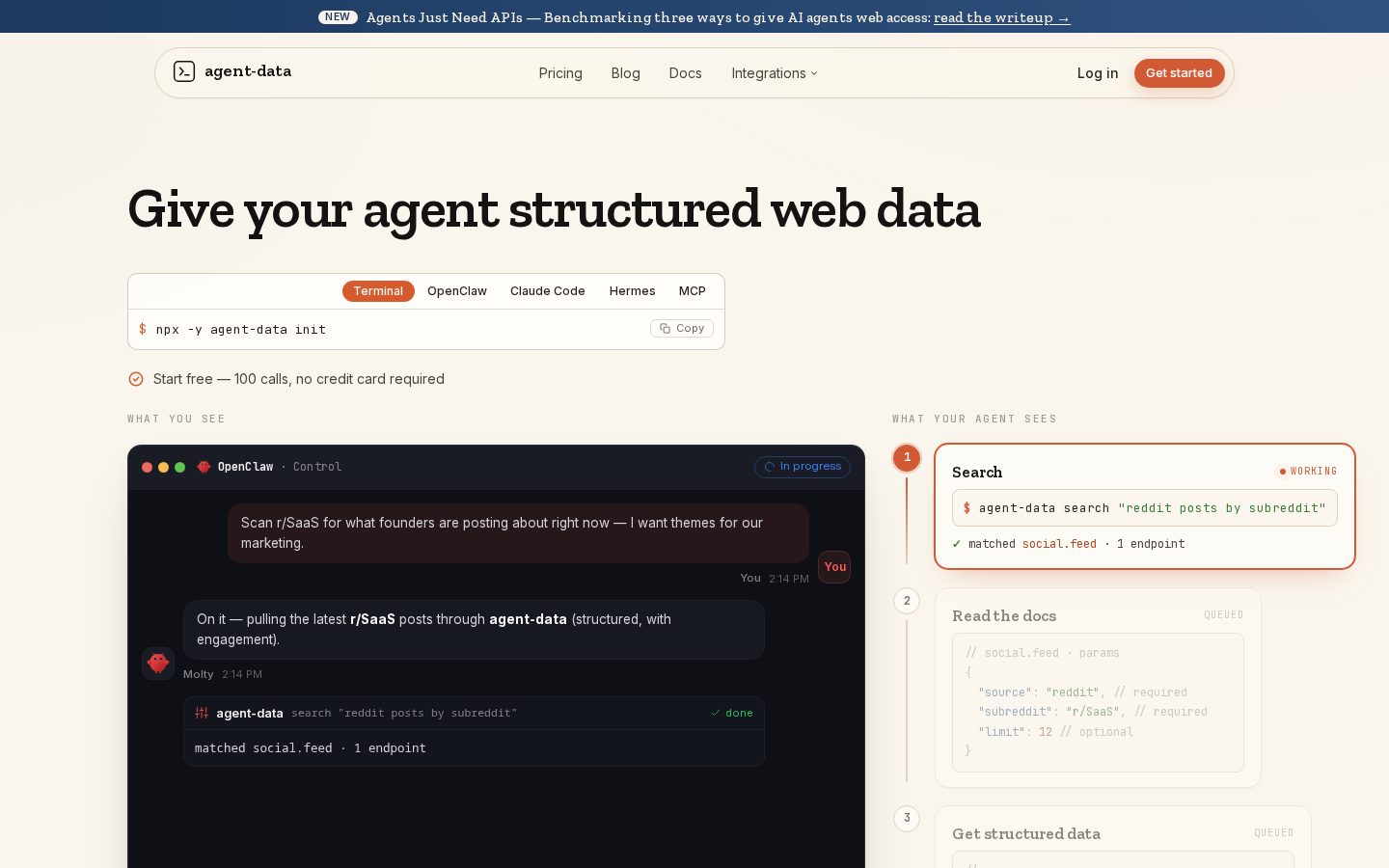Open the Pricing page
The width and height of the screenshot is (1389, 868).
click(x=560, y=73)
